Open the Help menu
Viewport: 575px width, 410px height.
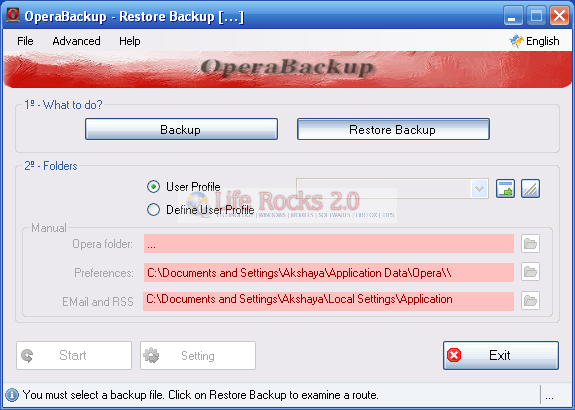point(129,41)
